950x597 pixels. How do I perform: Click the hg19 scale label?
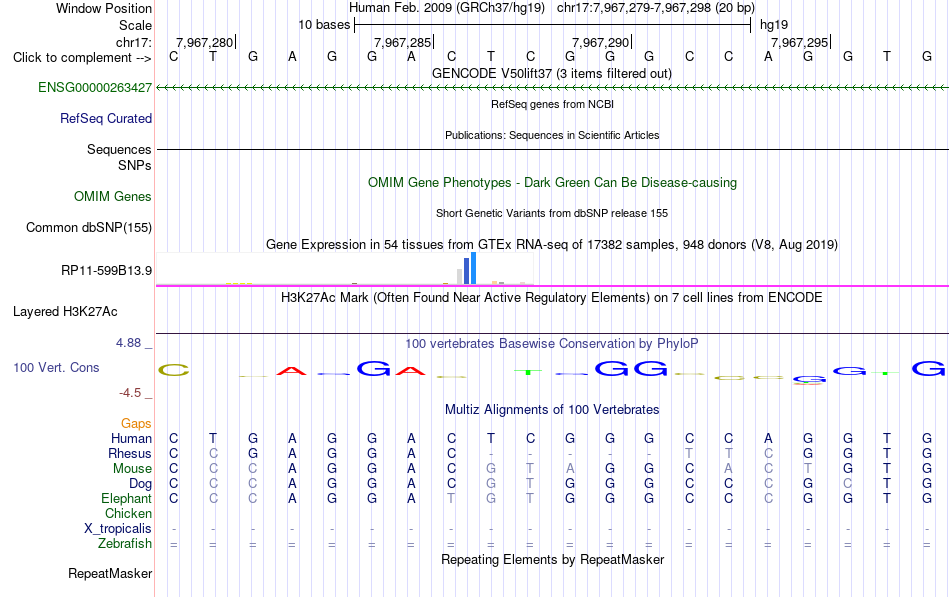[x=774, y=25]
